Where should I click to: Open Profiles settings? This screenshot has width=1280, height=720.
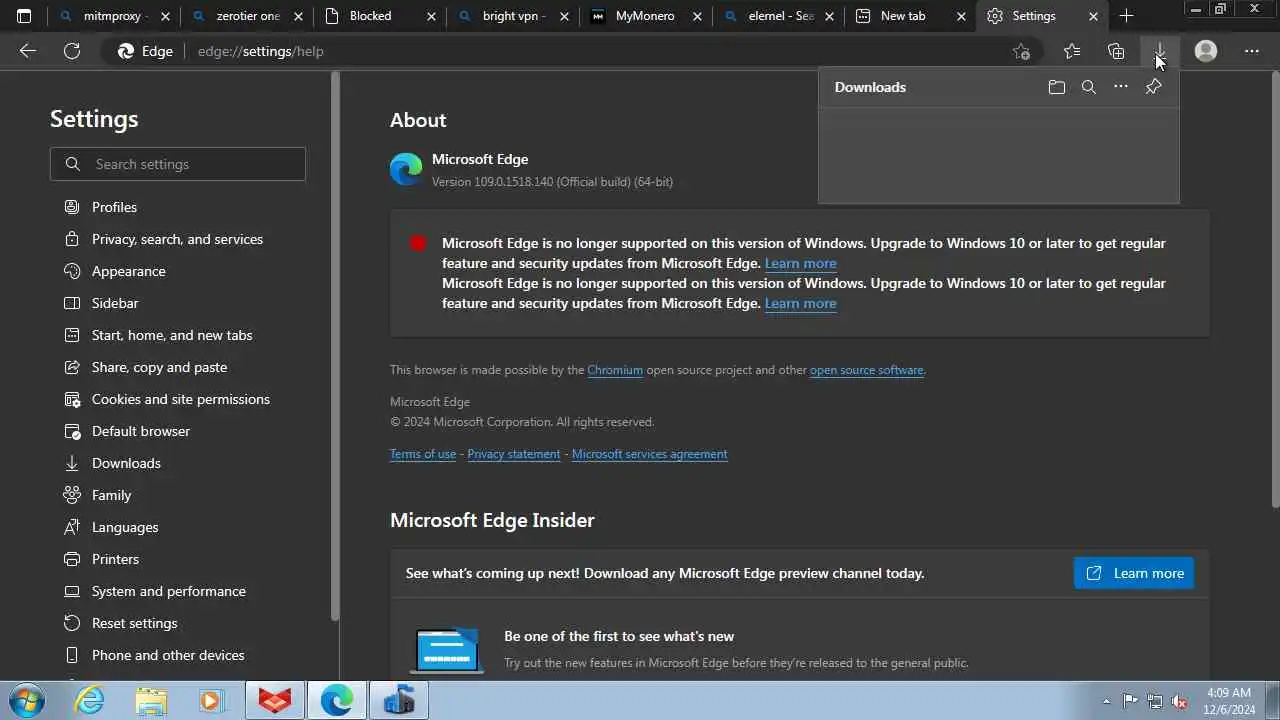(114, 207)
